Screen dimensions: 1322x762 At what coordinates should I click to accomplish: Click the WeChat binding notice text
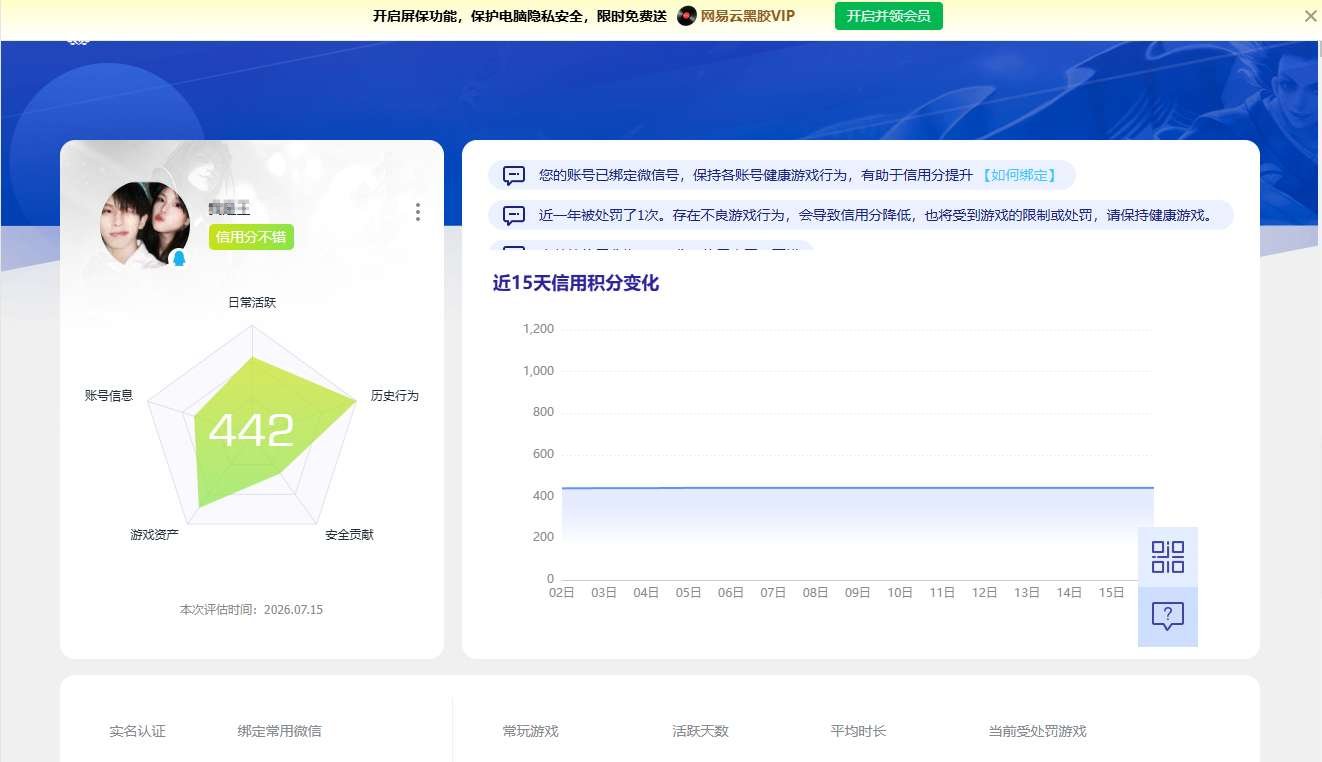[x=755, y=175]
